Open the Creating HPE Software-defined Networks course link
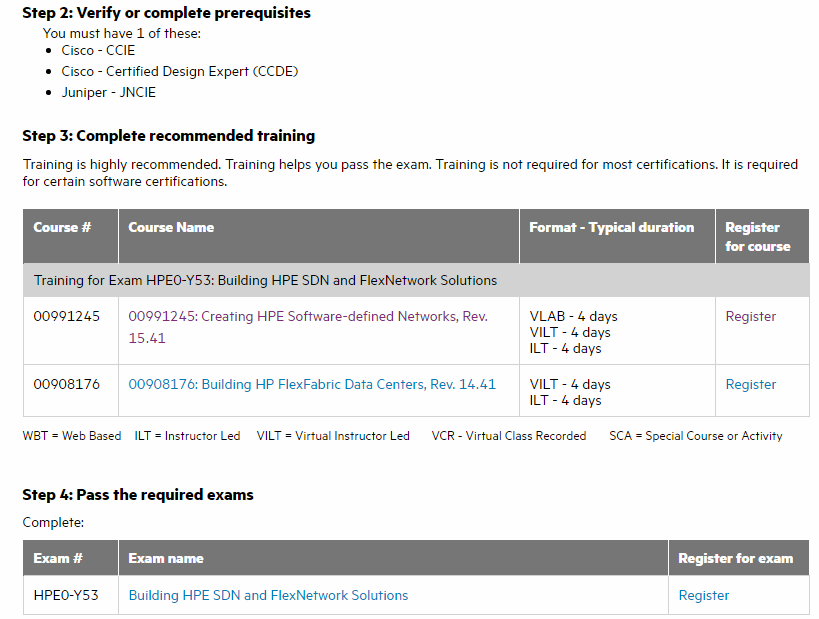This screenshot has height=619, width=819. point(308,327)
